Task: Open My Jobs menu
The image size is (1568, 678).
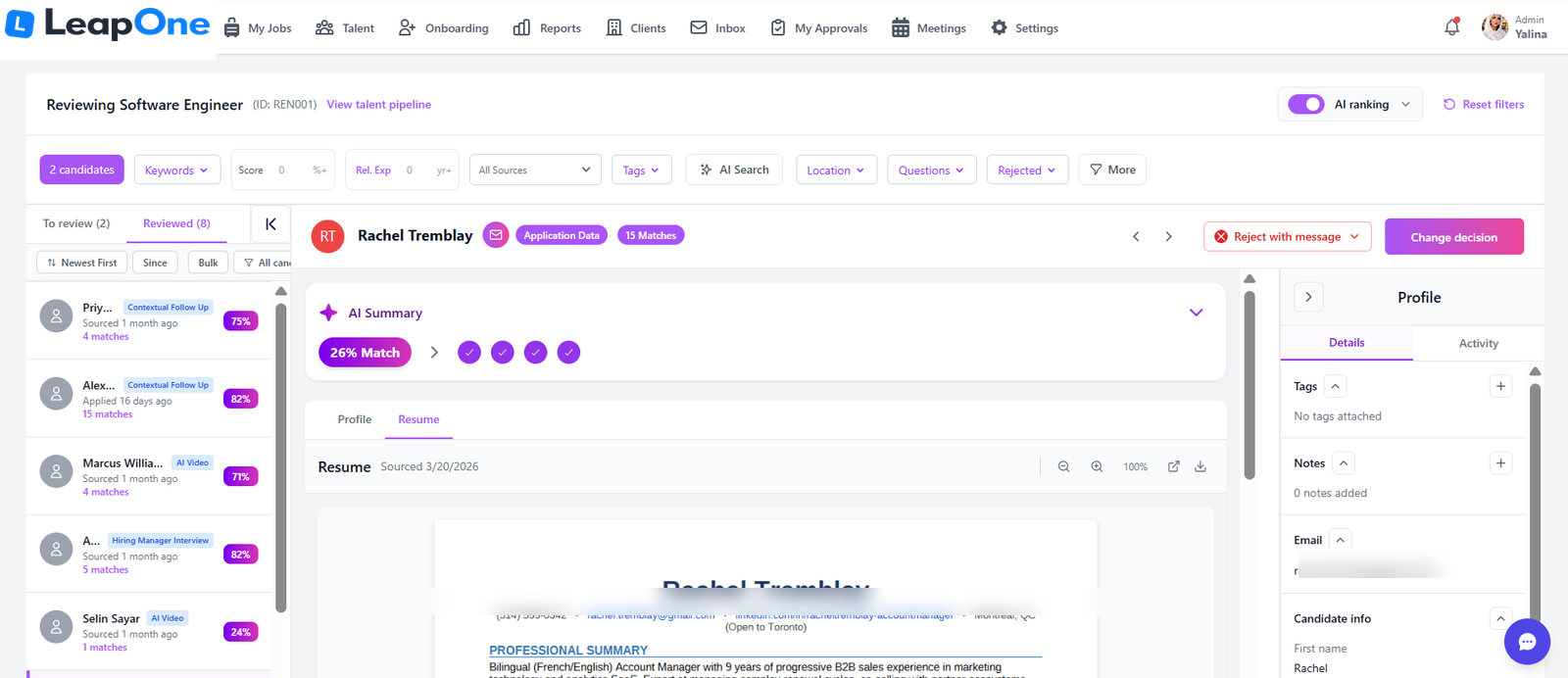Action: tap(258, 27)
